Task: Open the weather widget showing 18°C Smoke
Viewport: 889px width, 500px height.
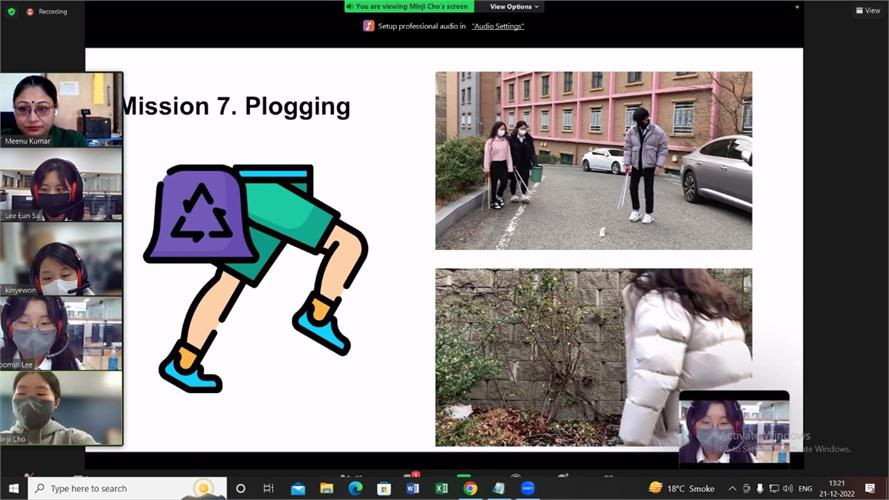Action: click(x=682, y=489)
